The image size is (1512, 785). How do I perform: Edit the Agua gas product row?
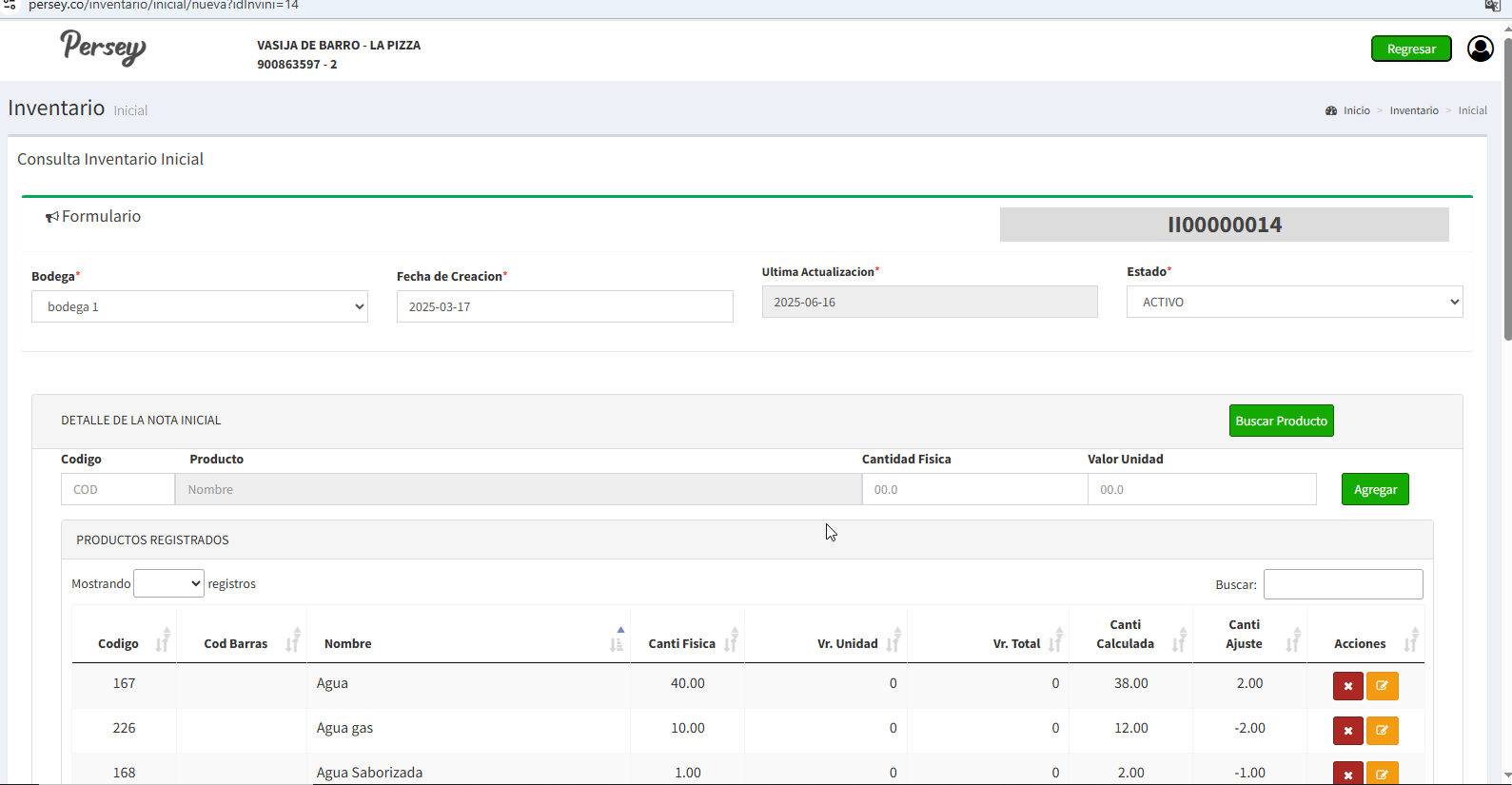pos(1382,731)
